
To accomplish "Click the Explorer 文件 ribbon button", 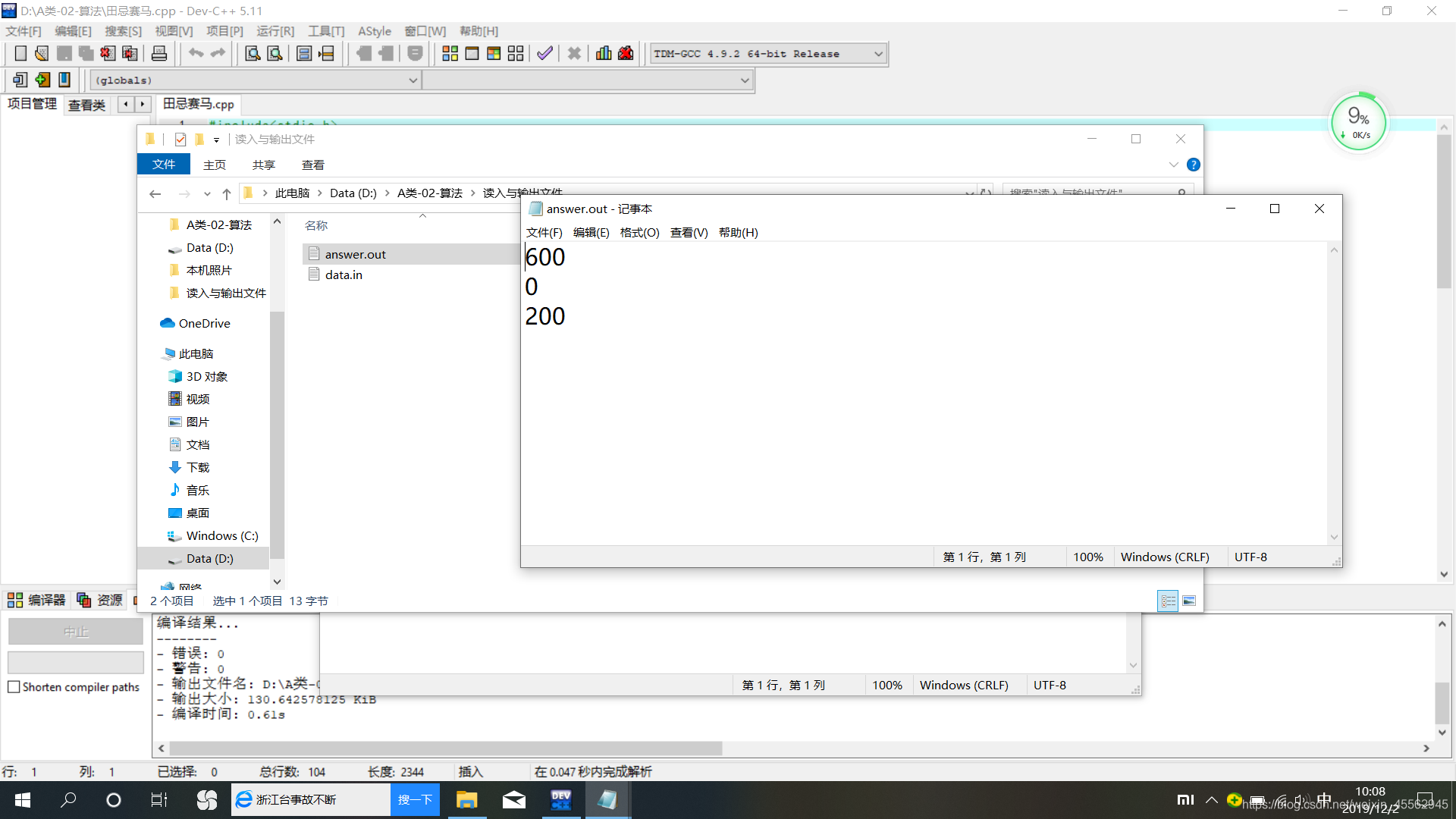I will (164, 165).
